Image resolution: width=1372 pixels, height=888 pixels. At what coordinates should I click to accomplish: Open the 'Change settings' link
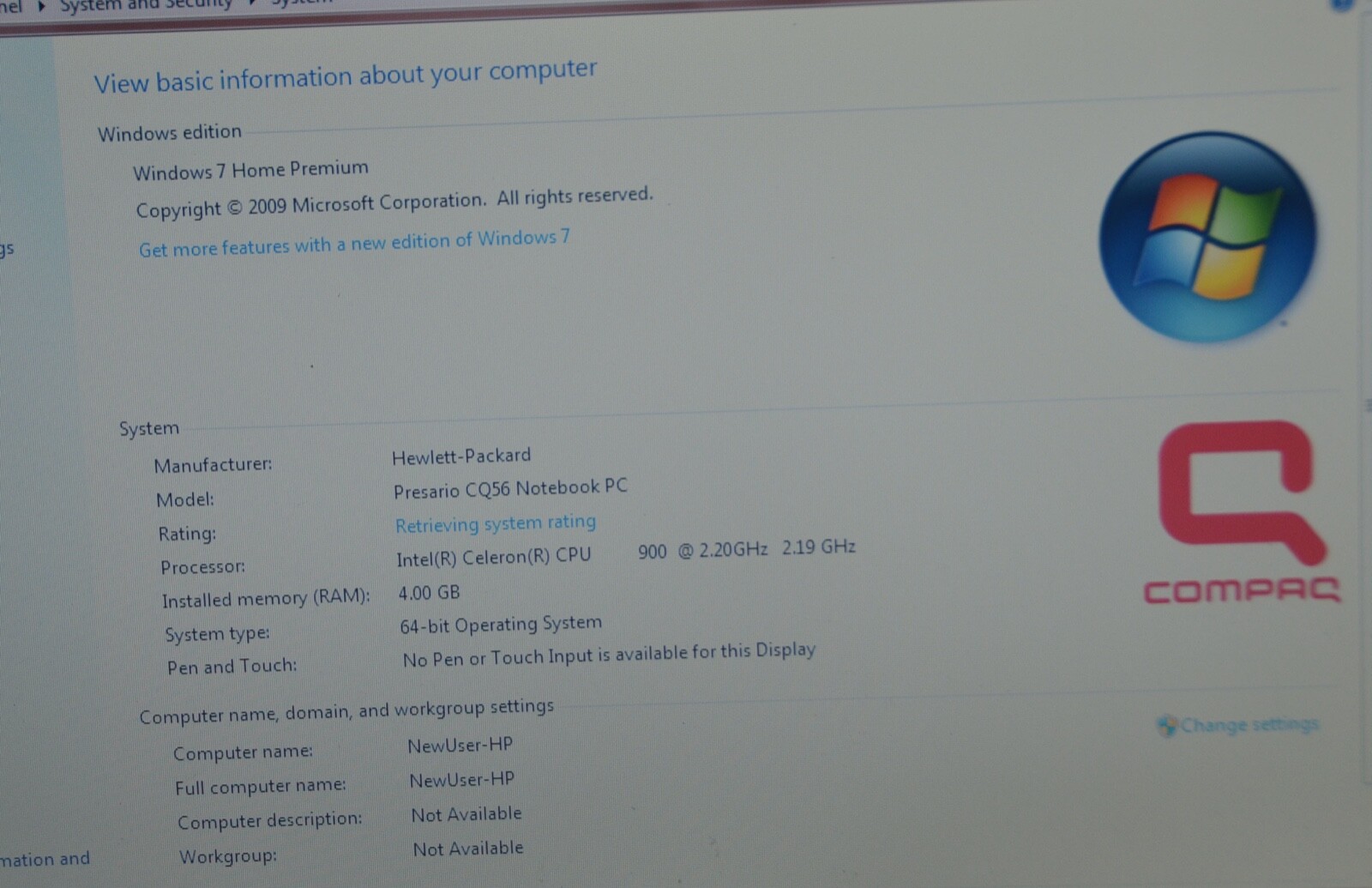(1249, 725)
